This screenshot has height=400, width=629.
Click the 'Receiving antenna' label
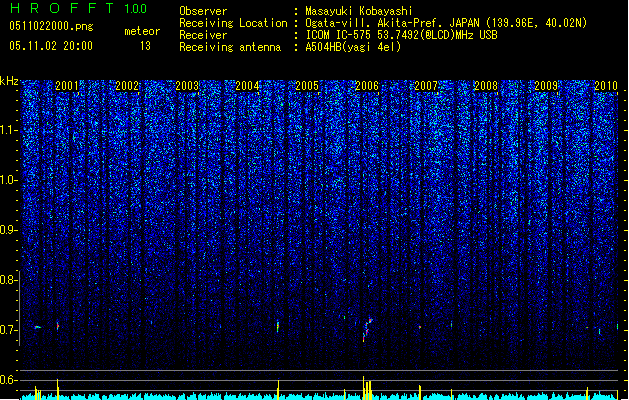(230, 47)
